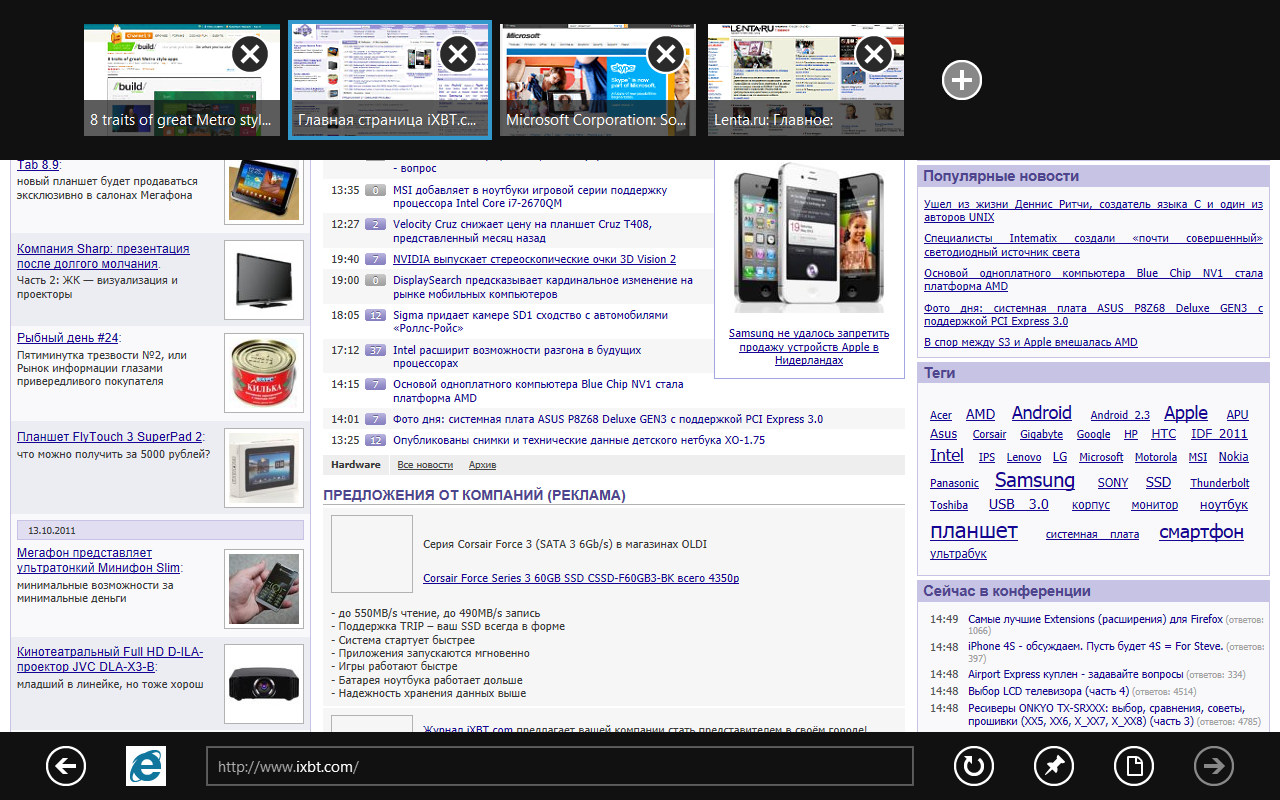This screenshot has width=1280, height=800.
Task: Click the JVC projector thumbnail image
Action: tap(264, 685)
